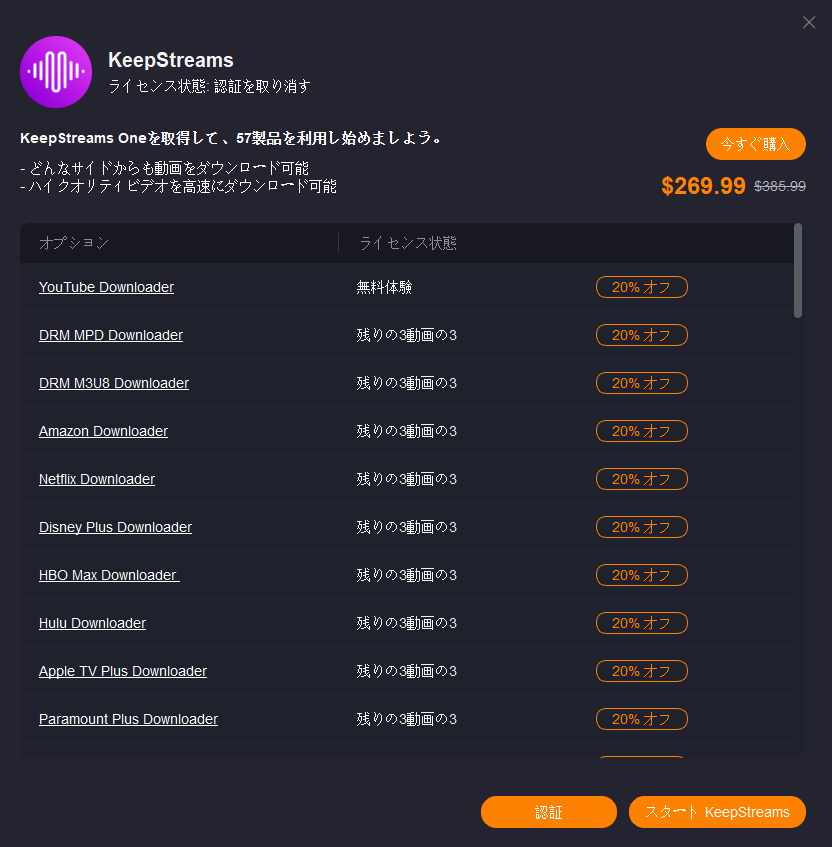
Task: Start KeepStreams with the スタート button
Action: tap(717, 812)
